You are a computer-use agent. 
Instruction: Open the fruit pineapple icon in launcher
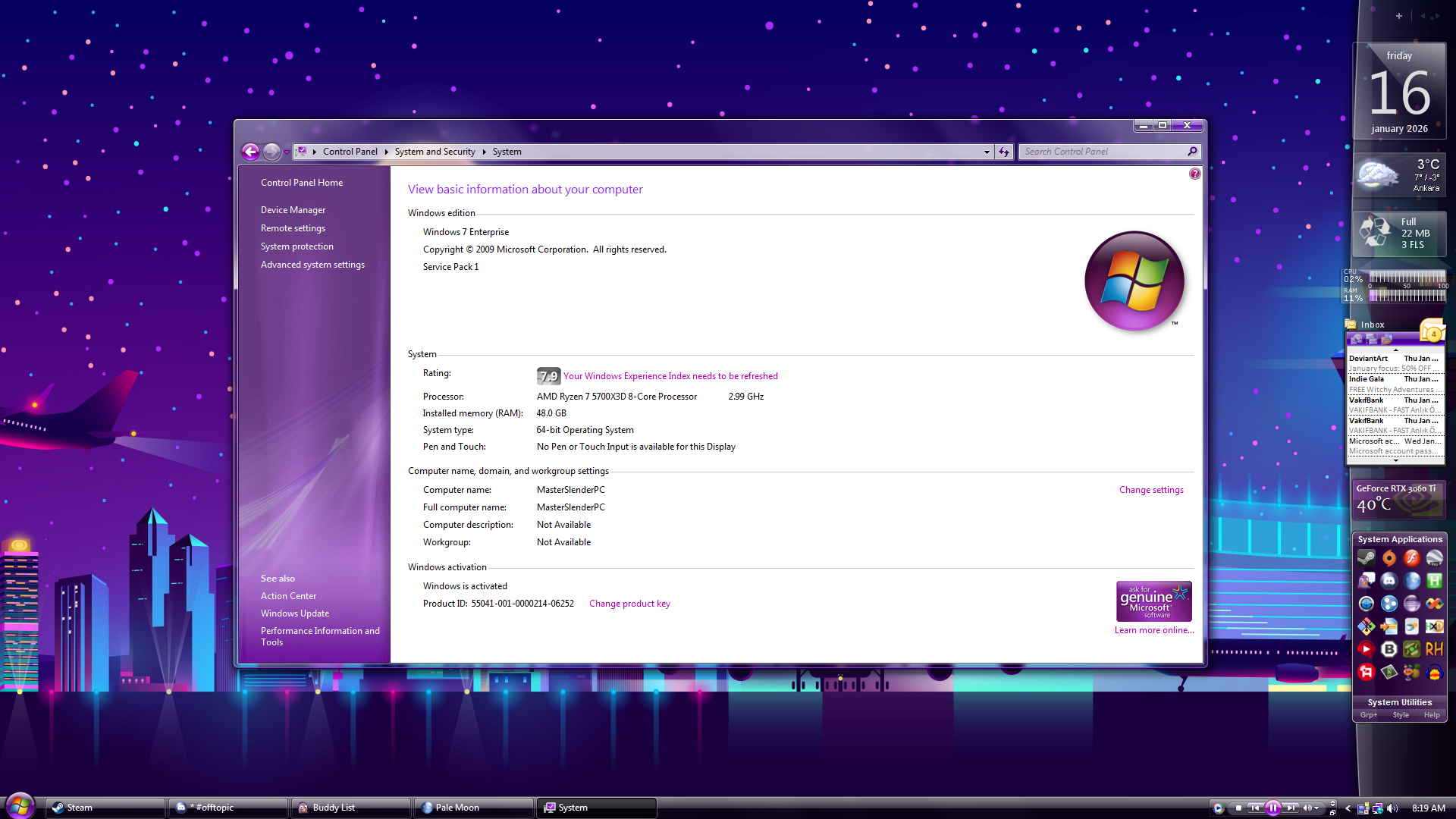click(1411, 673)
